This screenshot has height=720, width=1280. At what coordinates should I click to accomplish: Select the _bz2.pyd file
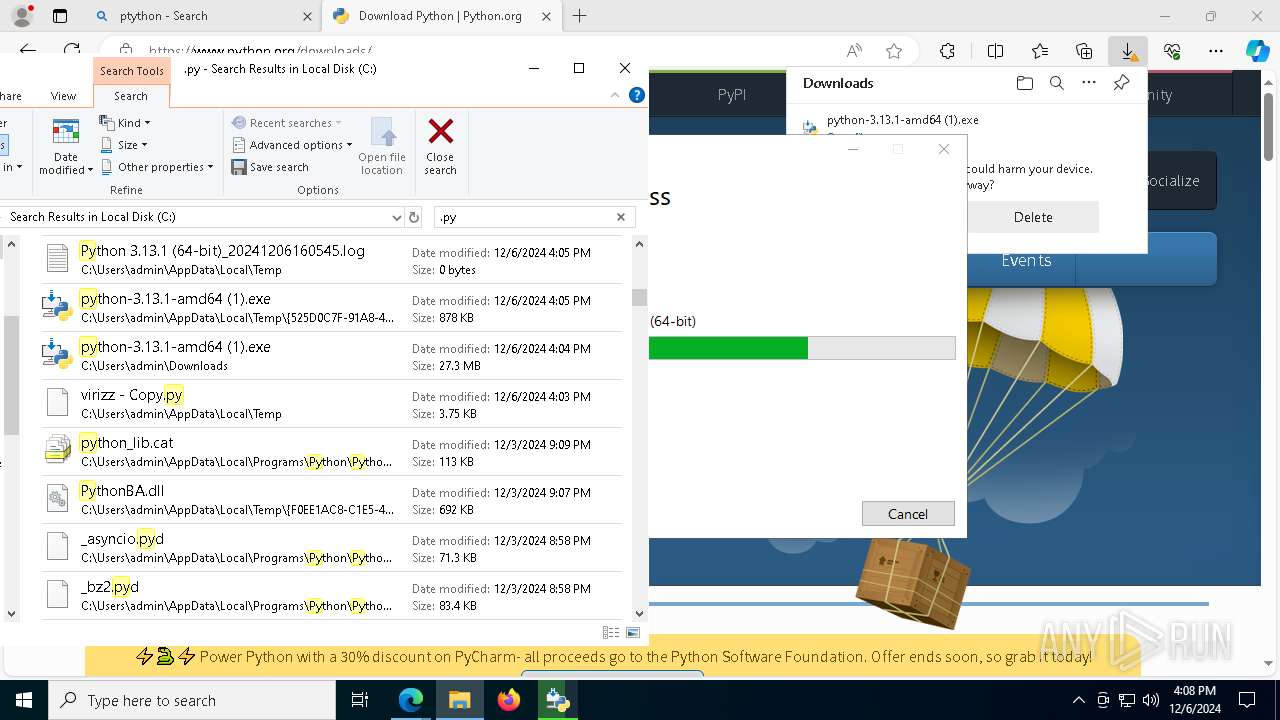(x=333, y=595)
